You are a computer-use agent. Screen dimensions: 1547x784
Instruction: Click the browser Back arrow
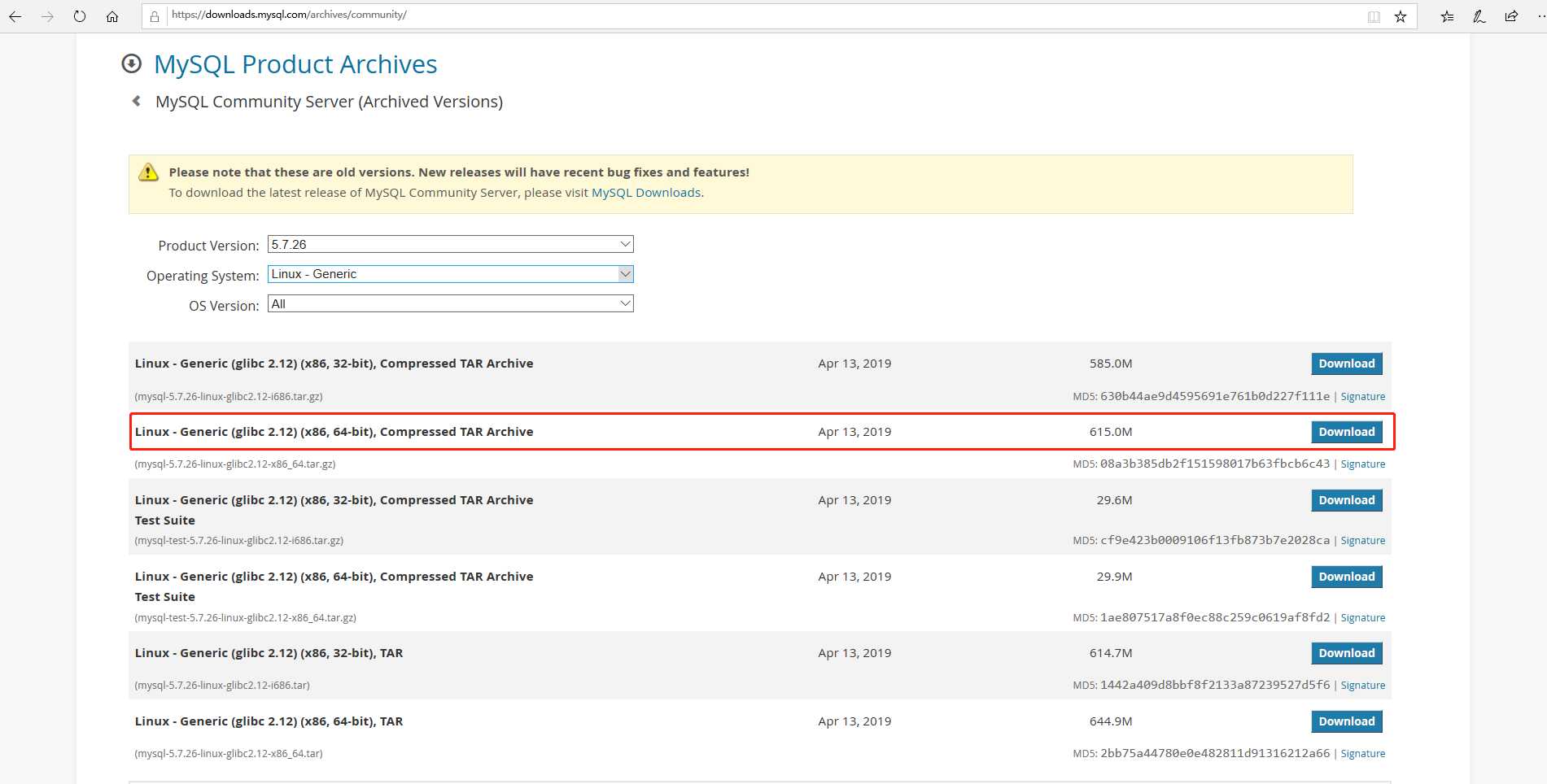(15, 16)
